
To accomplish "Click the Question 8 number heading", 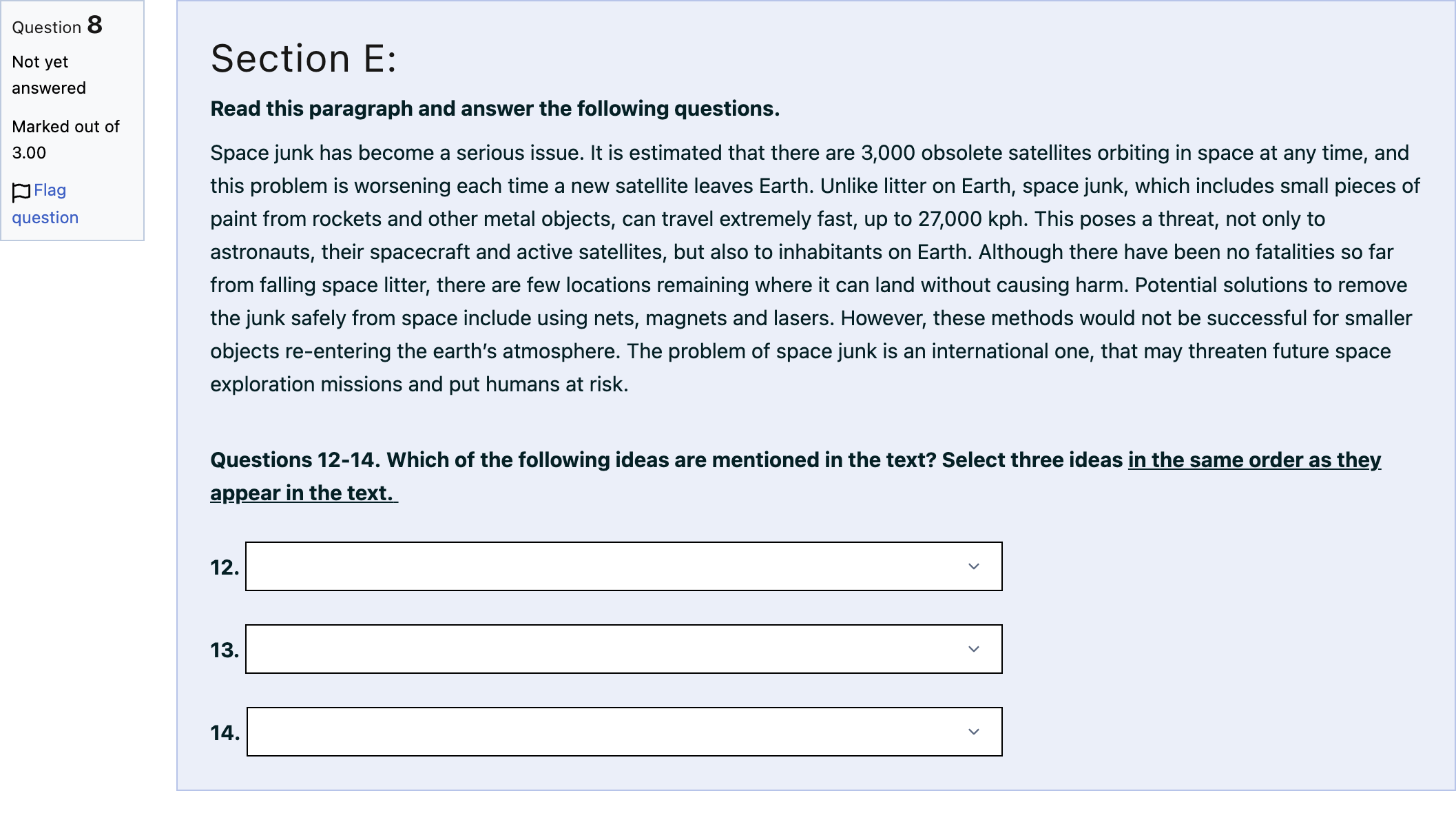I will [57, 25].
